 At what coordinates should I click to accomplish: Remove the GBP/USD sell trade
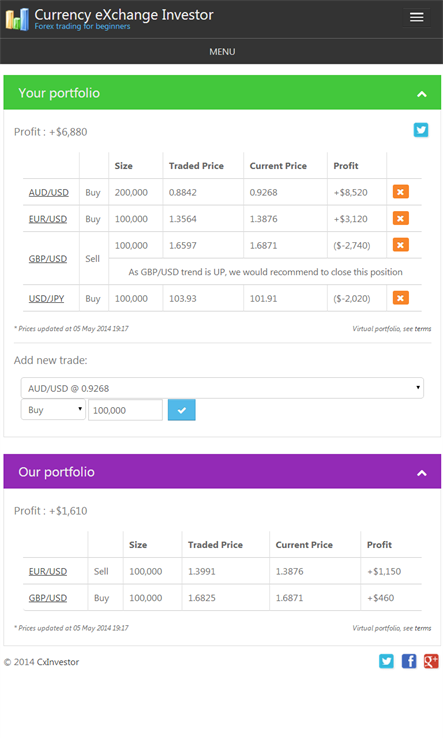401,245
